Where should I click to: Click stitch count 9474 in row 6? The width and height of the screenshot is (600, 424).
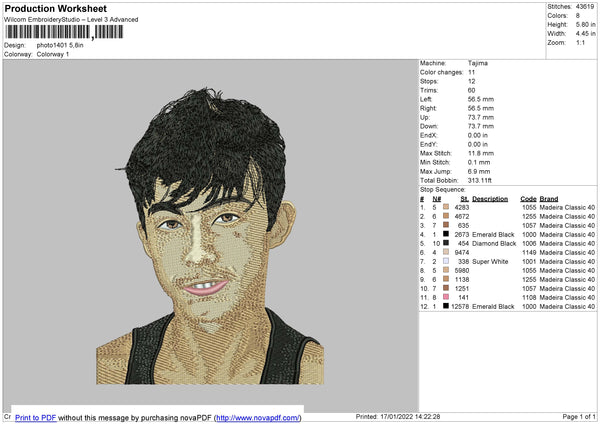(x=462, y=253)
